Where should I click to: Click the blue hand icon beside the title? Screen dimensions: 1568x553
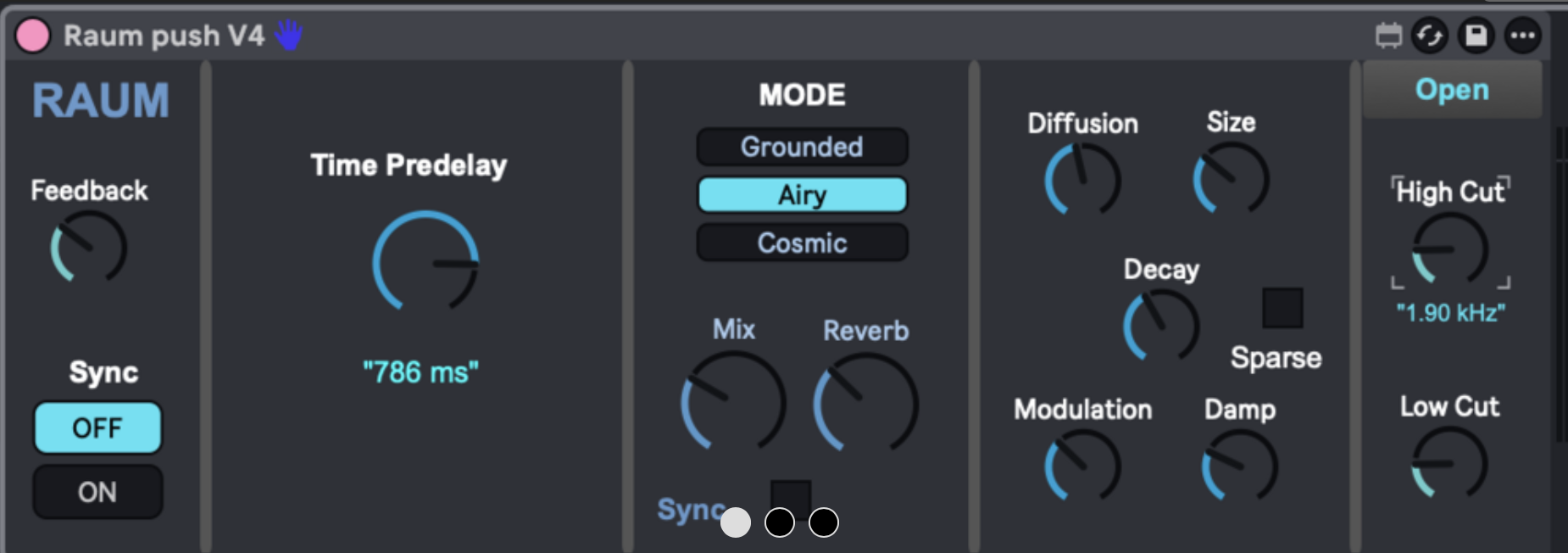(x=289, y=36)
